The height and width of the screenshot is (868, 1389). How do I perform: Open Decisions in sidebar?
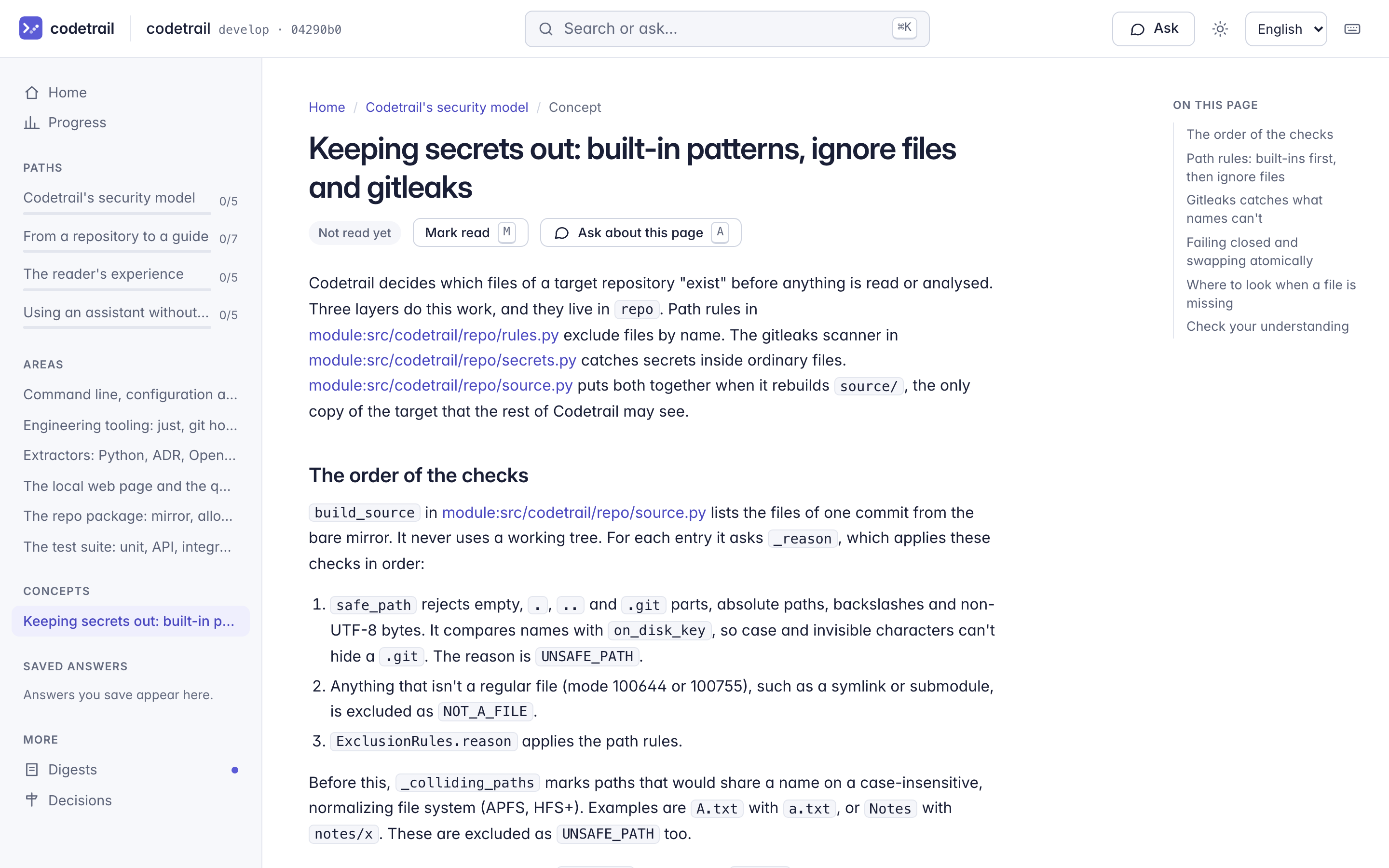131,800
